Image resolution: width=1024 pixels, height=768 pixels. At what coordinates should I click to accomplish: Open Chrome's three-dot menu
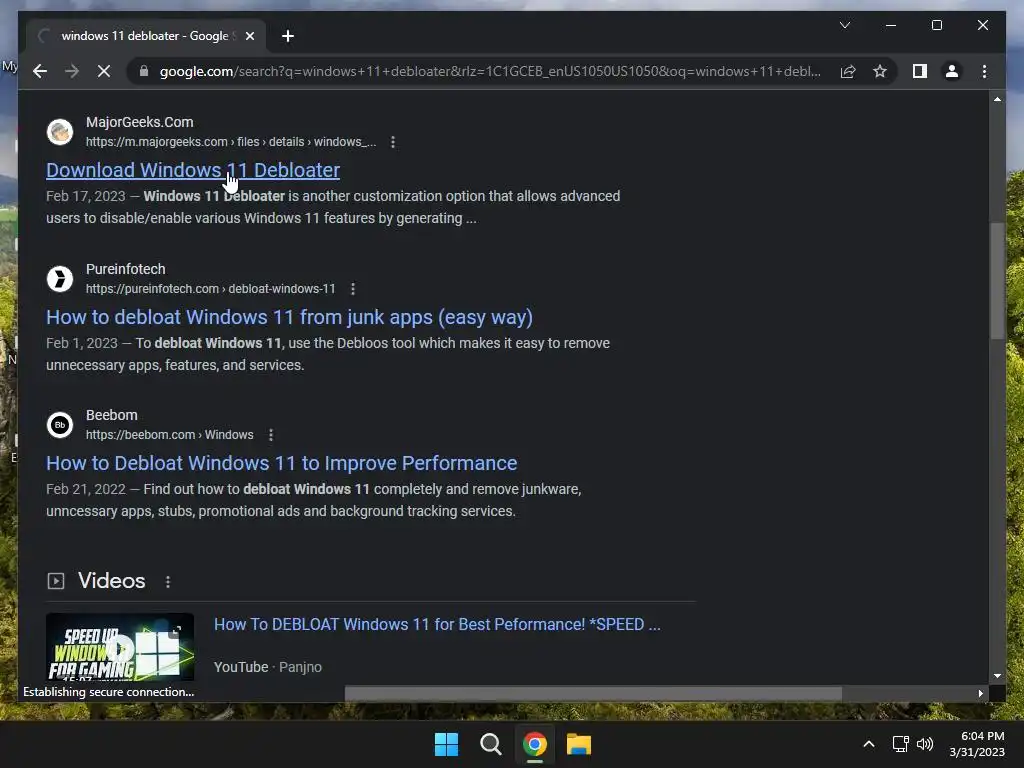point(984,71)
